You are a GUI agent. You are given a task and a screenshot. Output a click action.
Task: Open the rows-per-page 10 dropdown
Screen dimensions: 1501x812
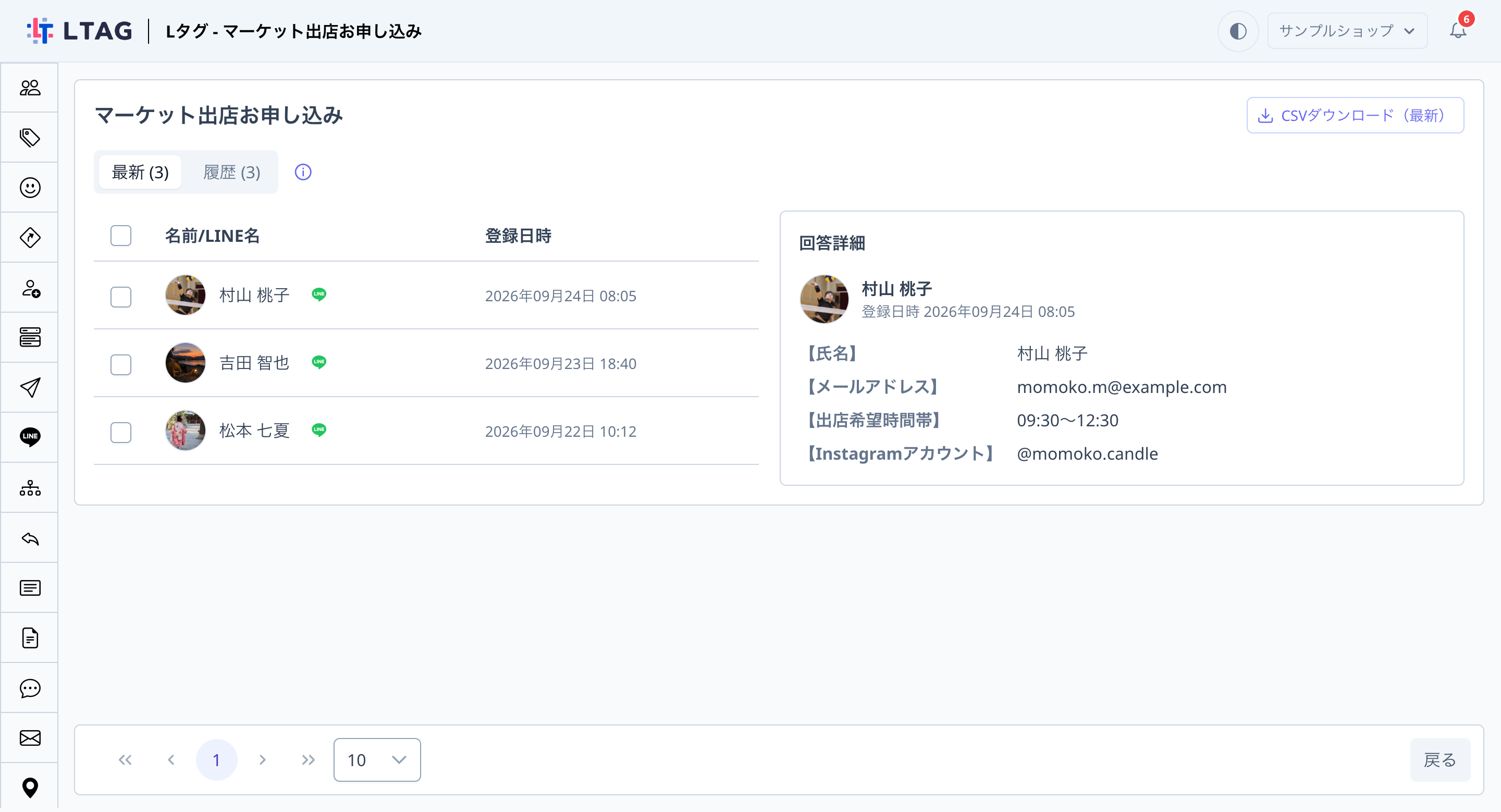(x=377, y=760)
